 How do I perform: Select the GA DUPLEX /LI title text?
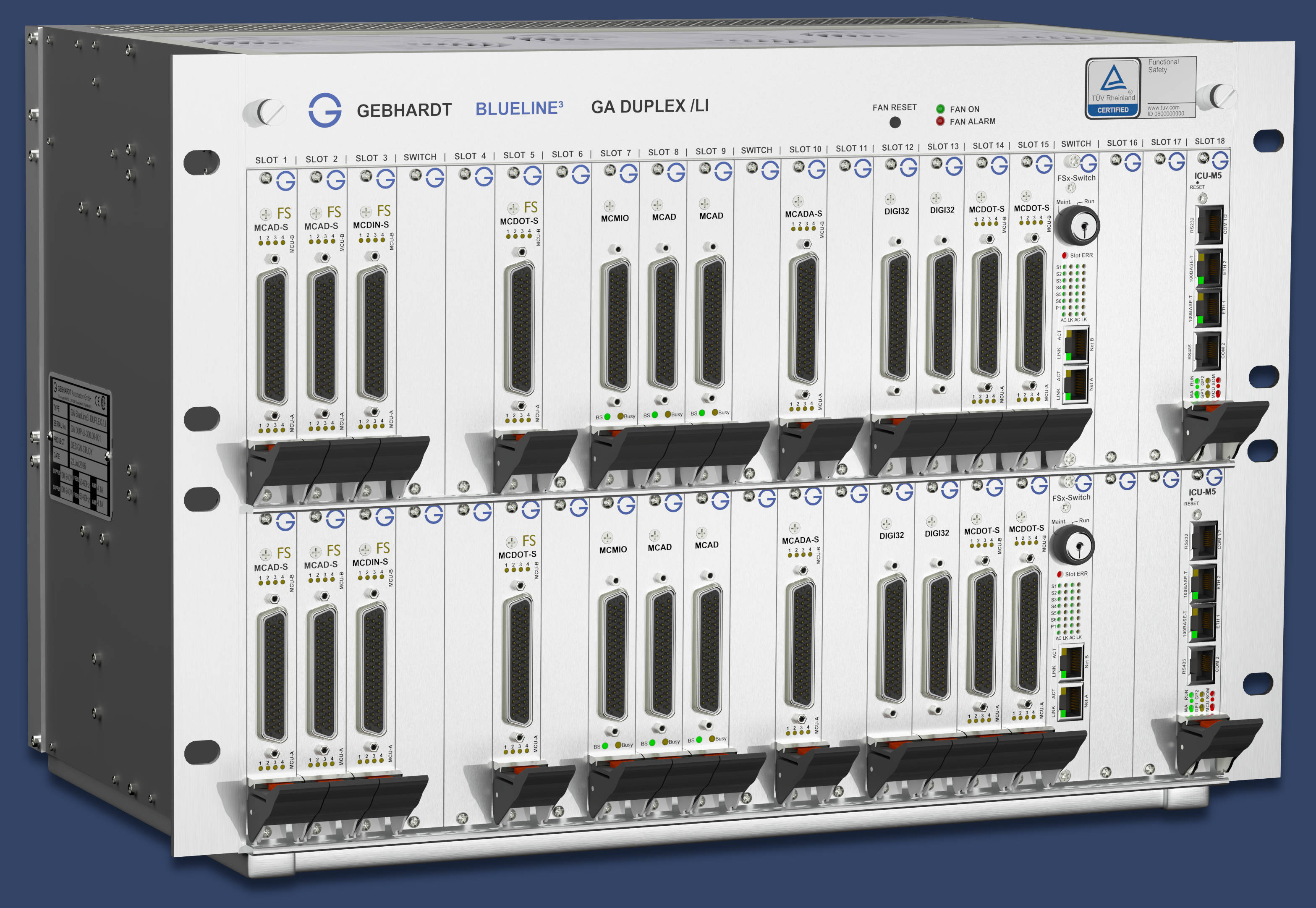pyautogui.click(x=650, y=106)
